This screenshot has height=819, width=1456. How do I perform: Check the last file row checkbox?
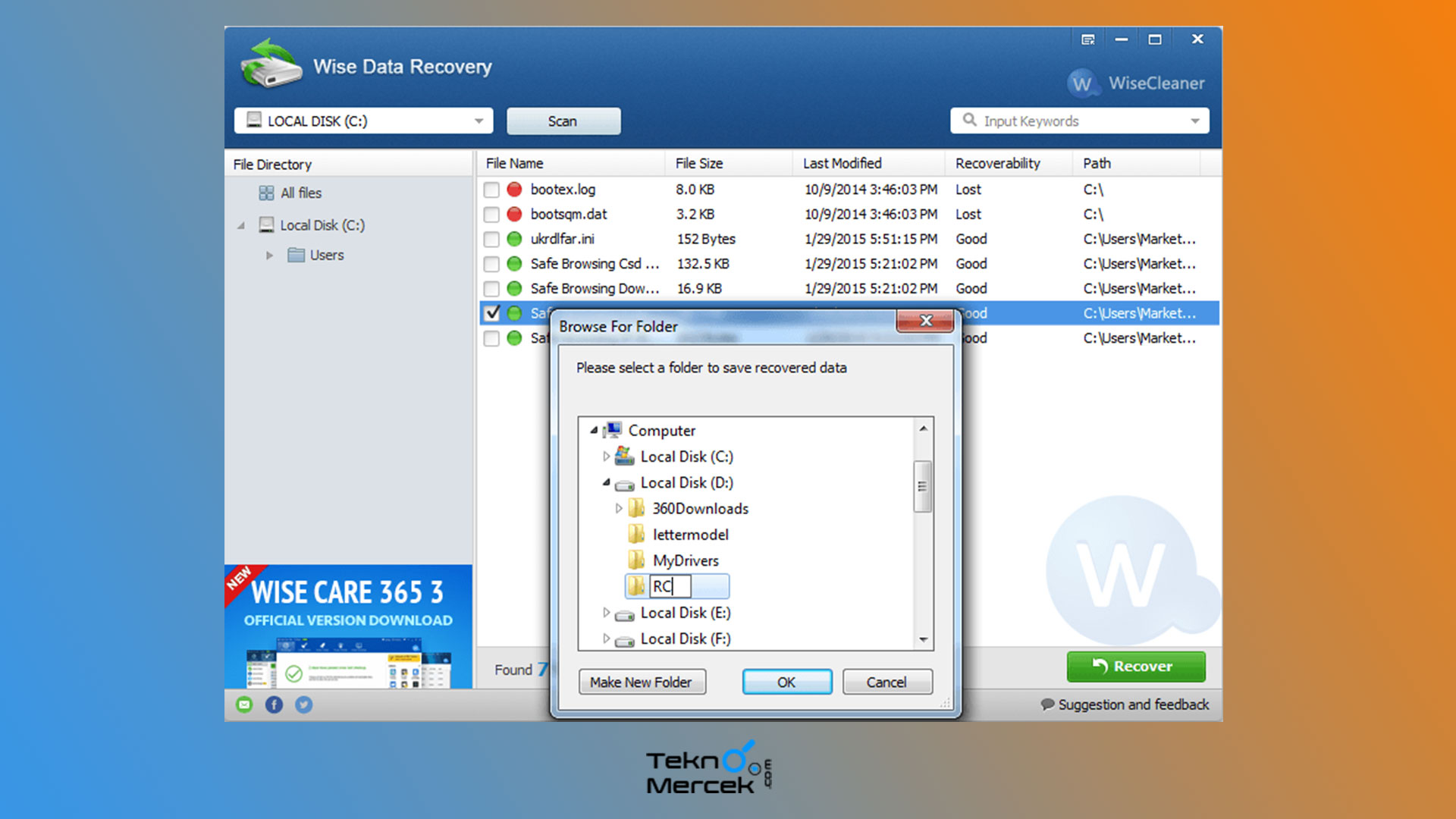click(x=491, y=338)
